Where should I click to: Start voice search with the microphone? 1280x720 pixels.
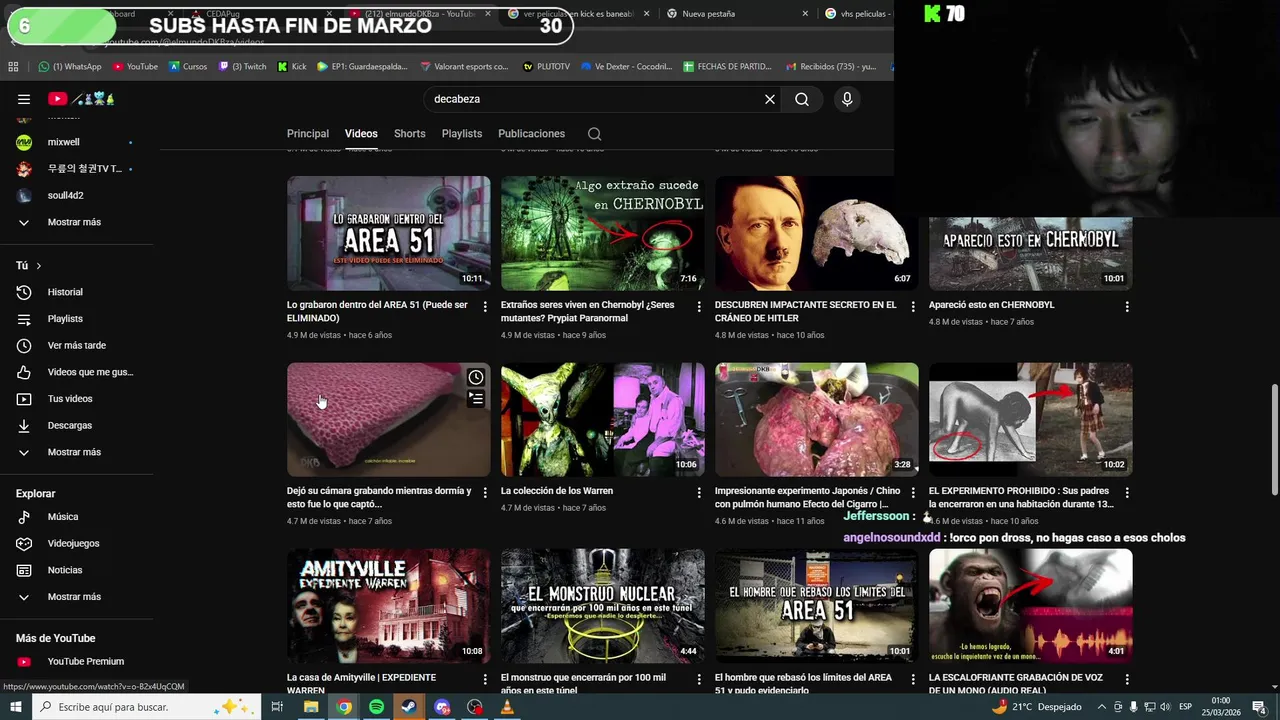(x=847, y=99)
